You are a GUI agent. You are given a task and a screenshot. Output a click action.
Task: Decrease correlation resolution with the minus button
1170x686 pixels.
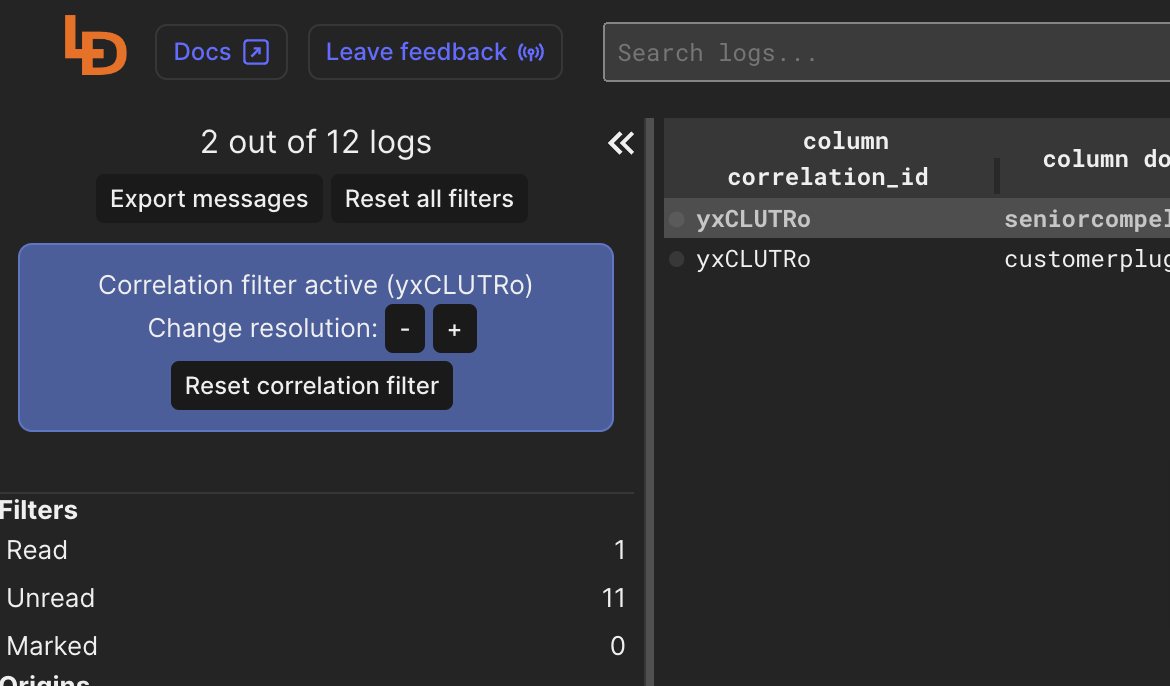pyautogui.click(x=405, y=329)
